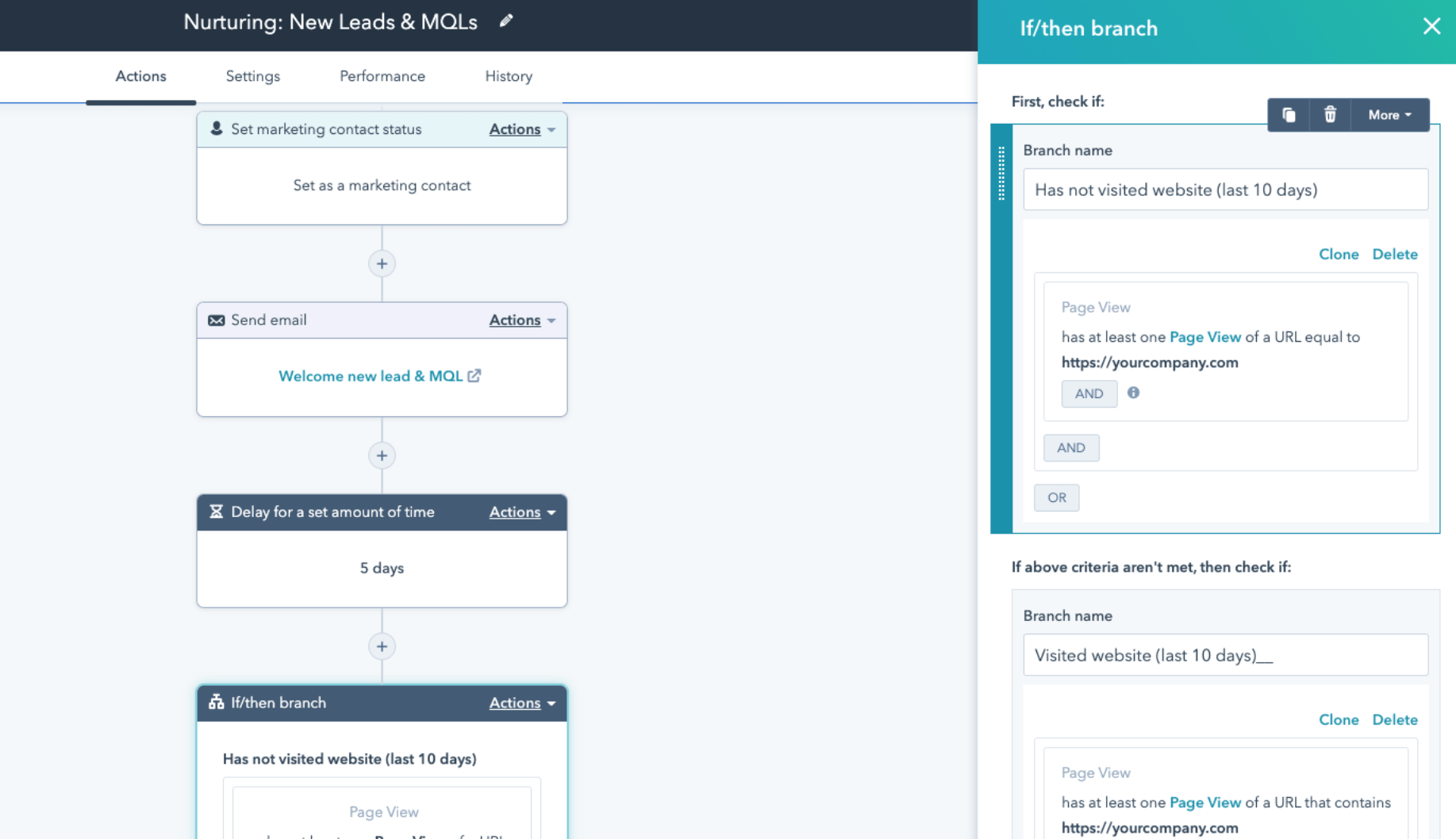The width and height of the screenshot is (1456, 839).
Task: Select the '5 days' delay text
Action: pos(382,568)
